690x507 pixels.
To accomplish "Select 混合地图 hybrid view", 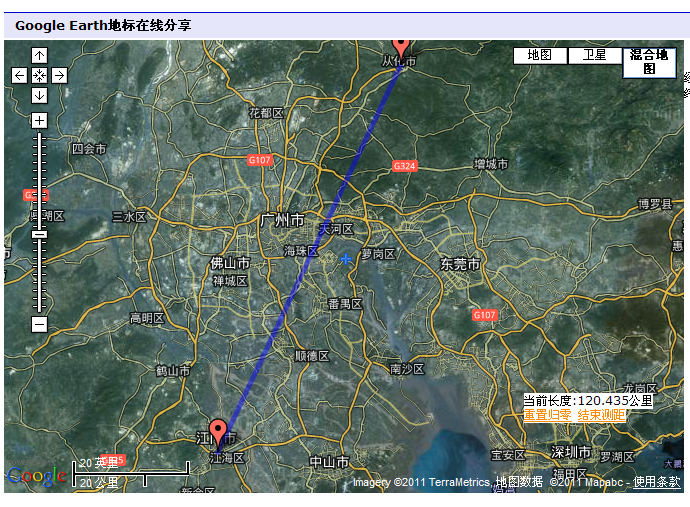I will 650,62.
